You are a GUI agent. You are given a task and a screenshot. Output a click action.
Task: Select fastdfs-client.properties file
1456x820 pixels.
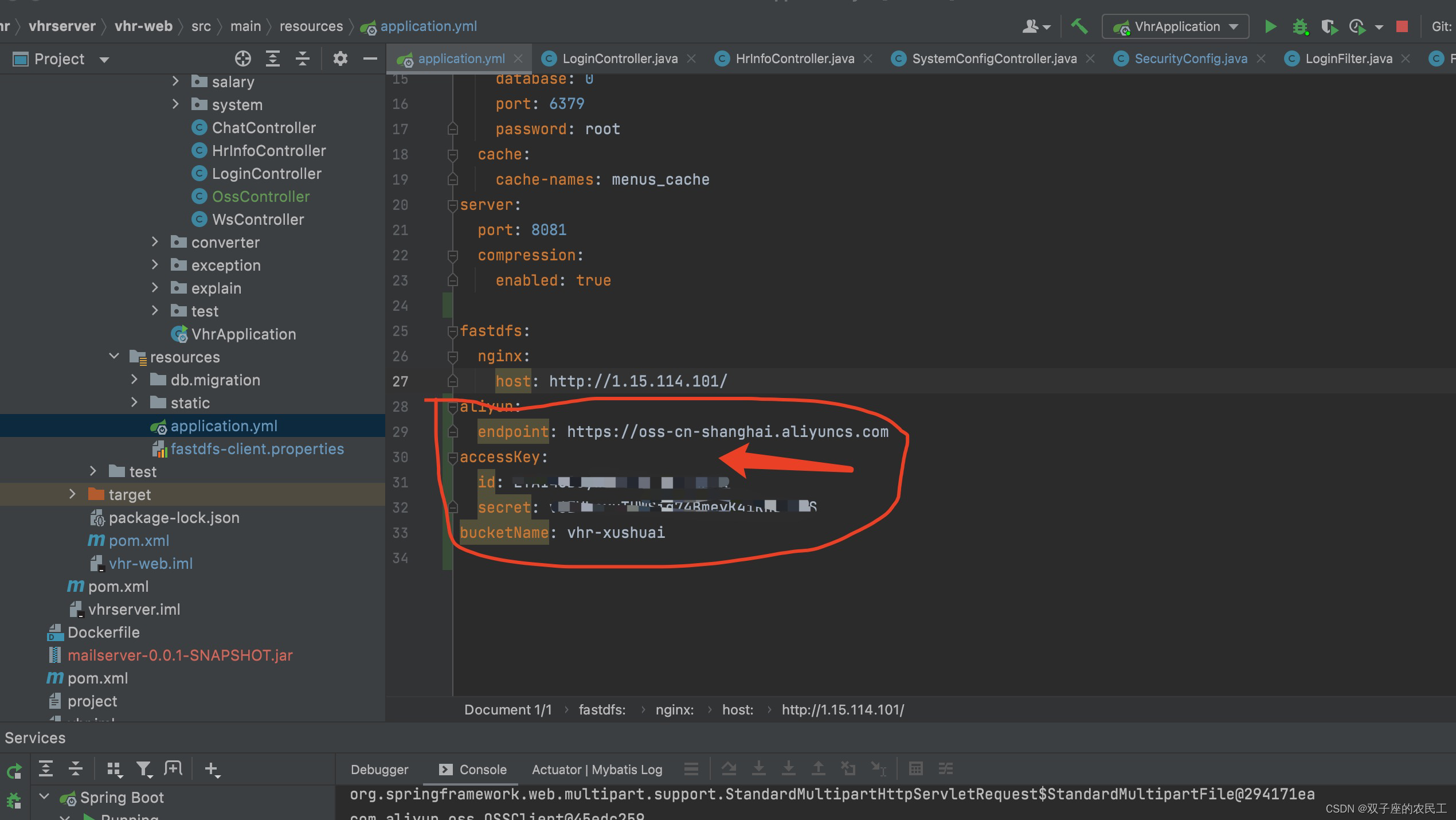pyautogui.click(x=257, y=448)
